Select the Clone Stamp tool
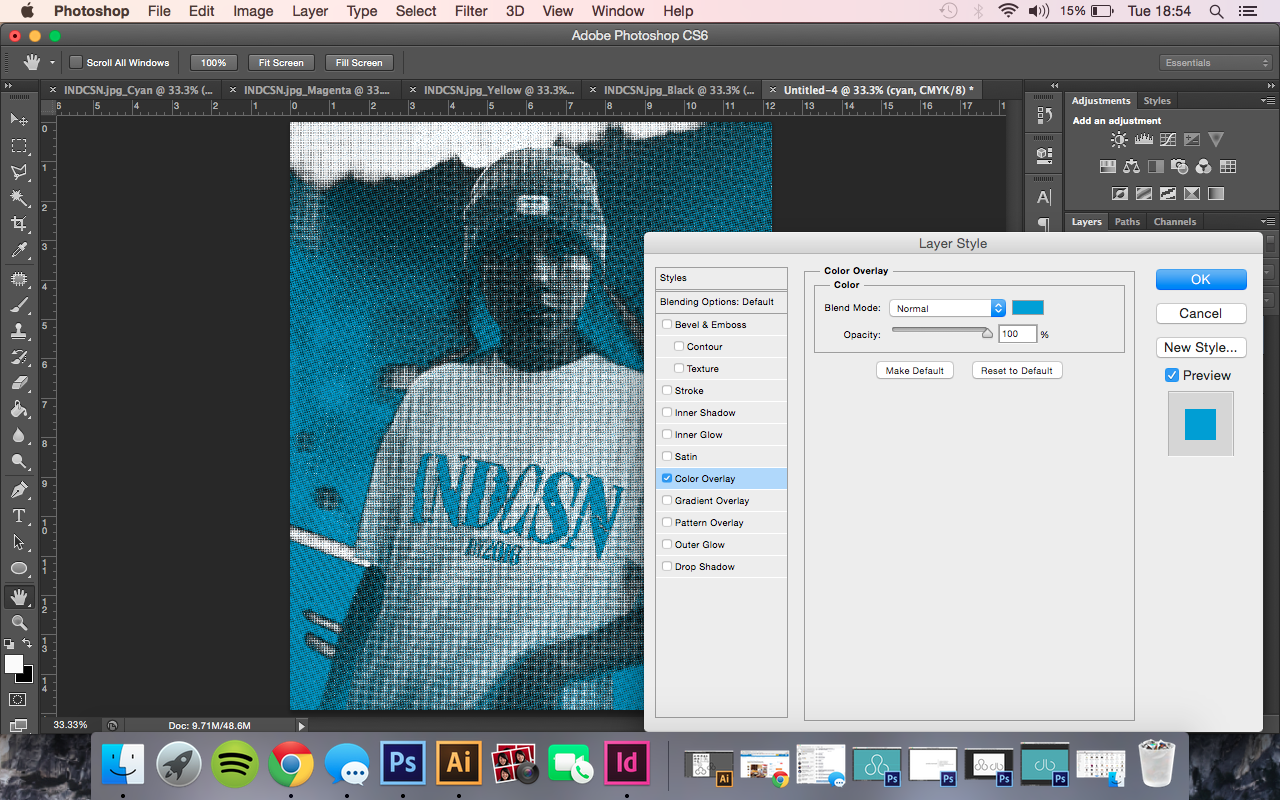1280x800 pixels. click(x=19, y=330)
